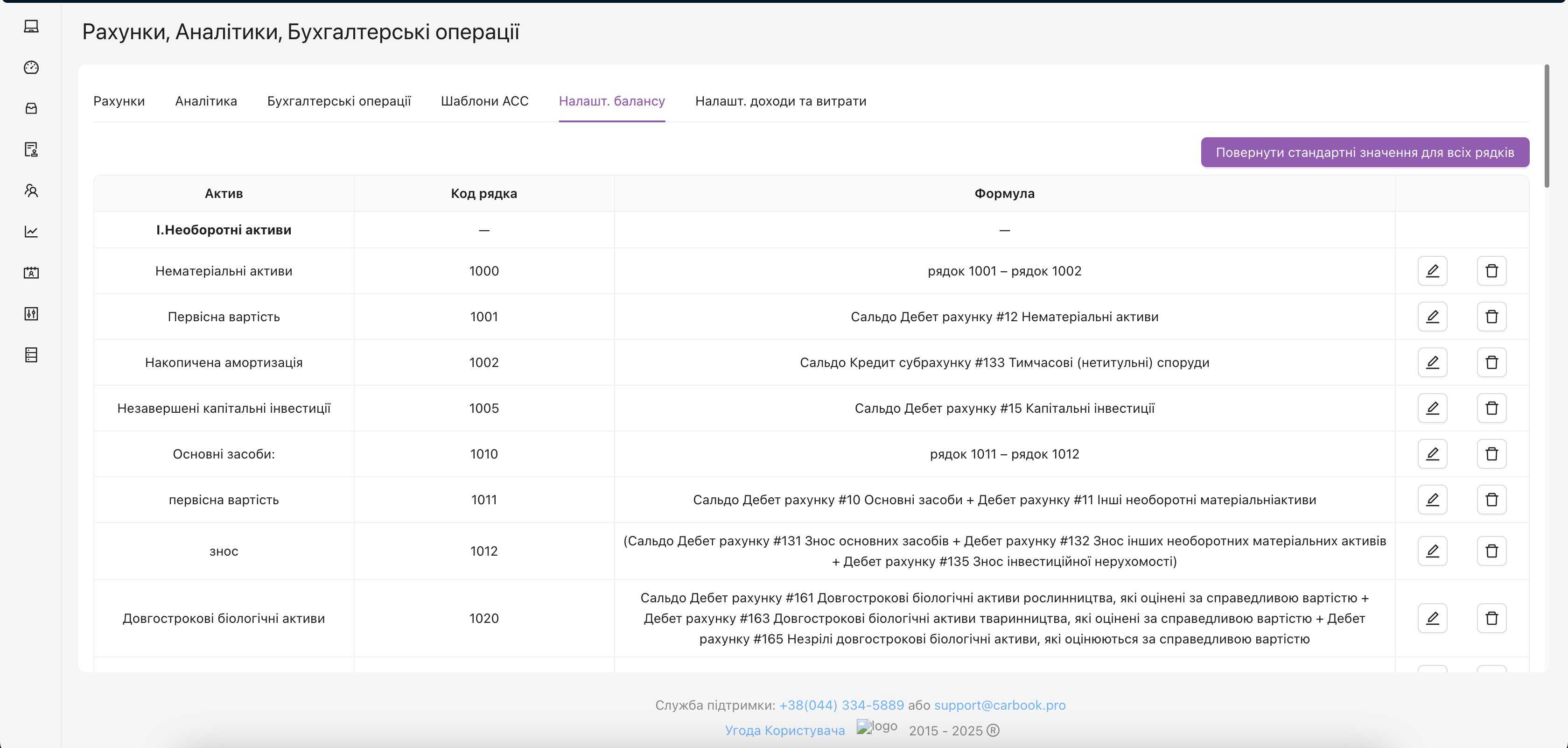This screenshot has height=748, width=1568.
Task: Delete row 1005 Незавершені капітальні інвестиції
Action: point(1491,408)
